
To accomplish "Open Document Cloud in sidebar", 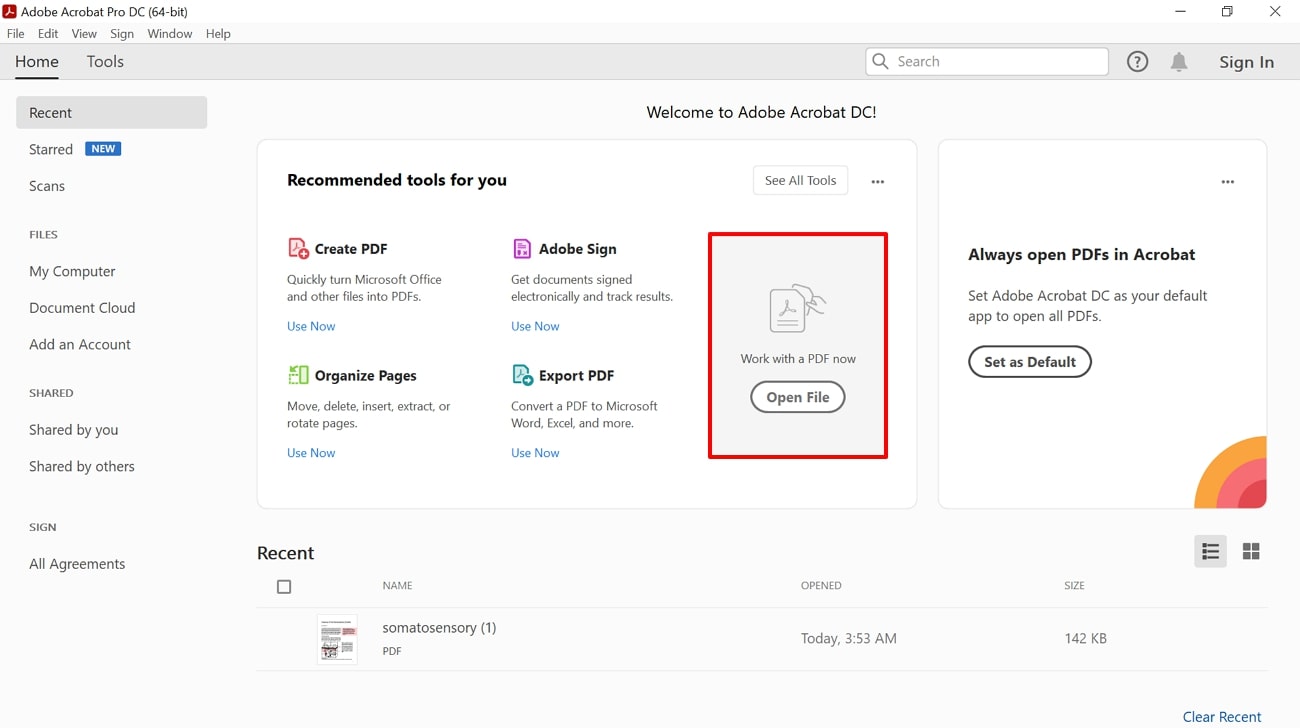I will [x=82, y=308].
